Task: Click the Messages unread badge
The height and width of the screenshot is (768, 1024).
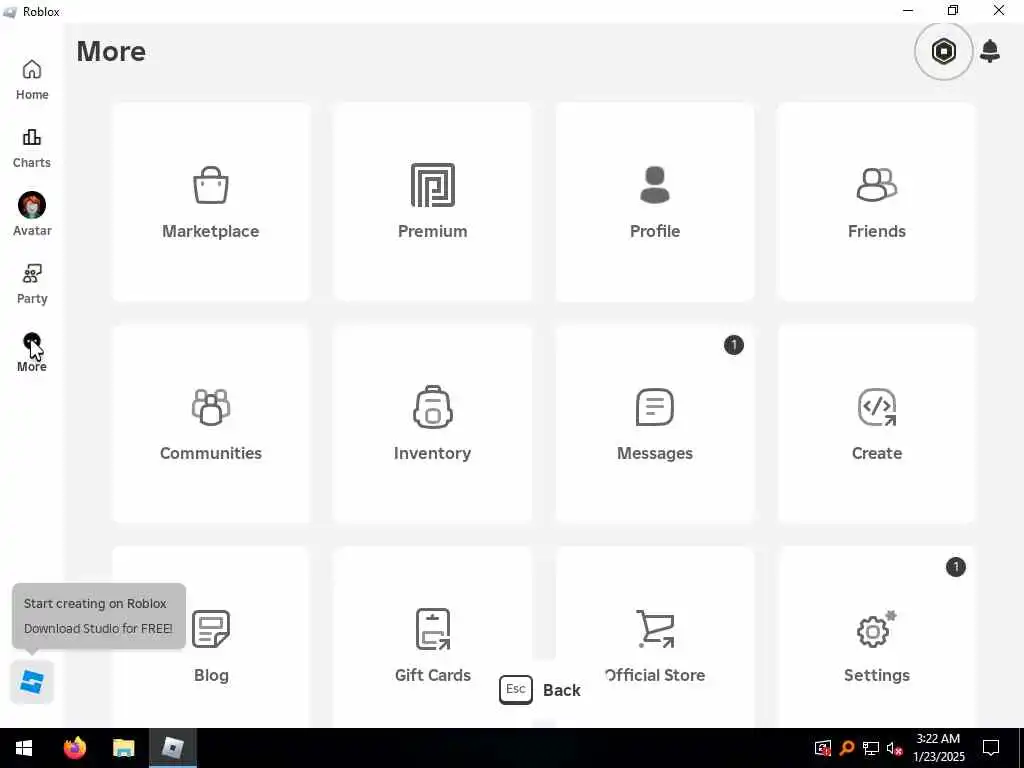Action: point(733,345)
